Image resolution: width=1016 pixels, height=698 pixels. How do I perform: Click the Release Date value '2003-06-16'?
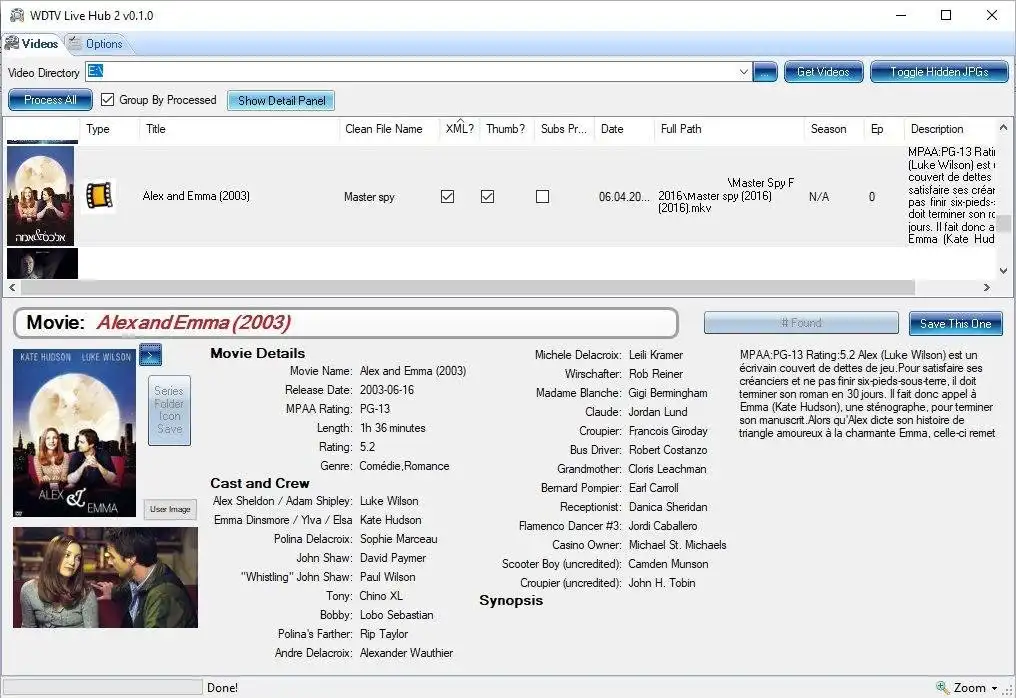[x=387, y=390]
